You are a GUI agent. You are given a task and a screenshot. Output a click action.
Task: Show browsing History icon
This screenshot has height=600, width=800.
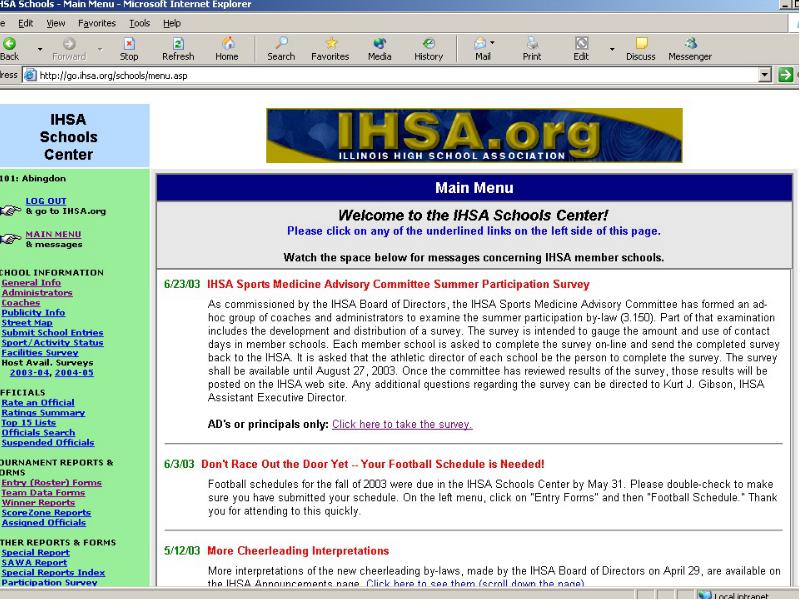click(x=429, y=43)
